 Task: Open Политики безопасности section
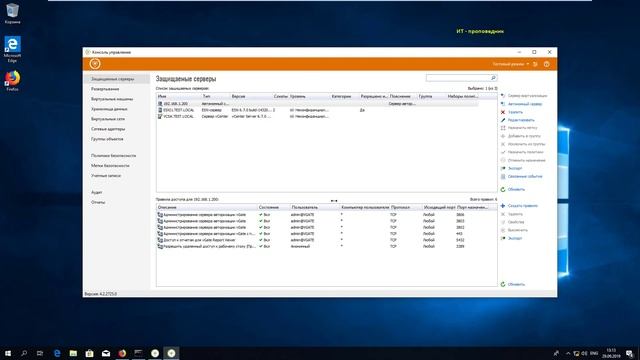click(x=113, y=156)
